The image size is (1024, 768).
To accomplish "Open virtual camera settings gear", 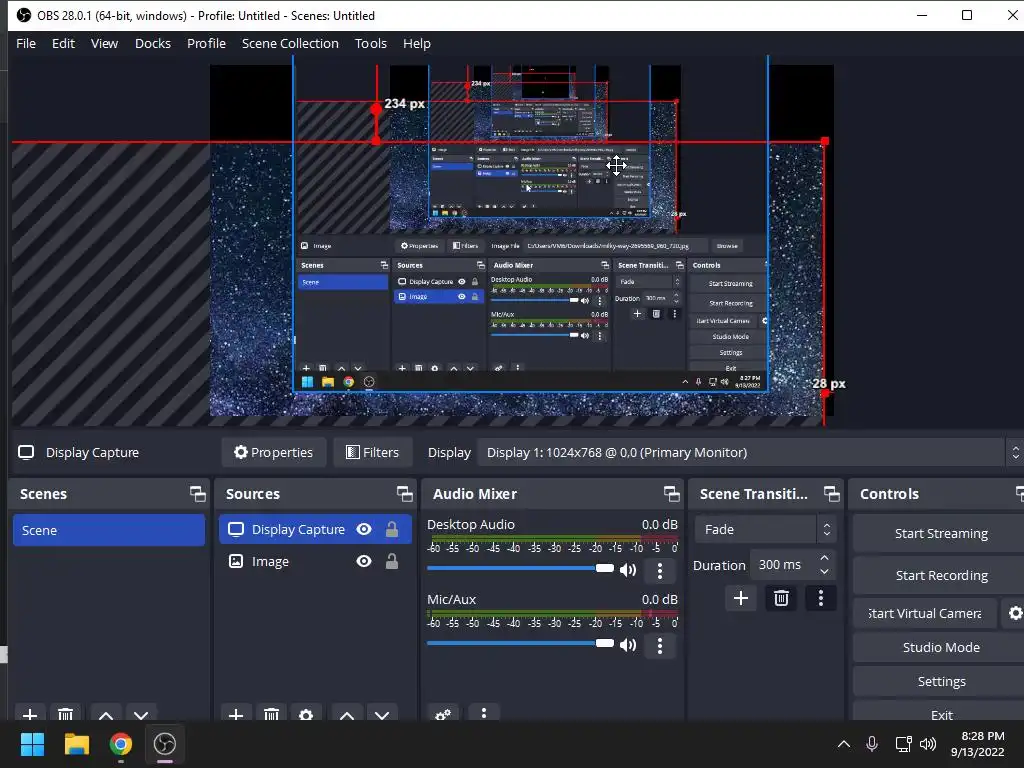I will pyautogui.click(x=1014, y=614).
